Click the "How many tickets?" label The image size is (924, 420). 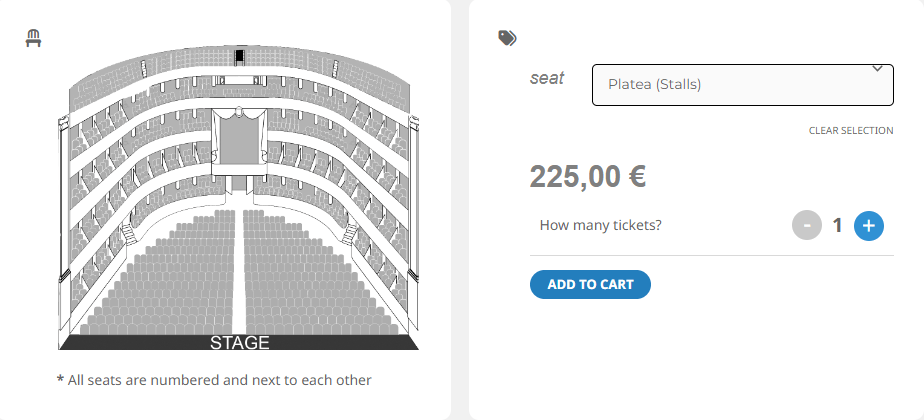tap(600, 225)
